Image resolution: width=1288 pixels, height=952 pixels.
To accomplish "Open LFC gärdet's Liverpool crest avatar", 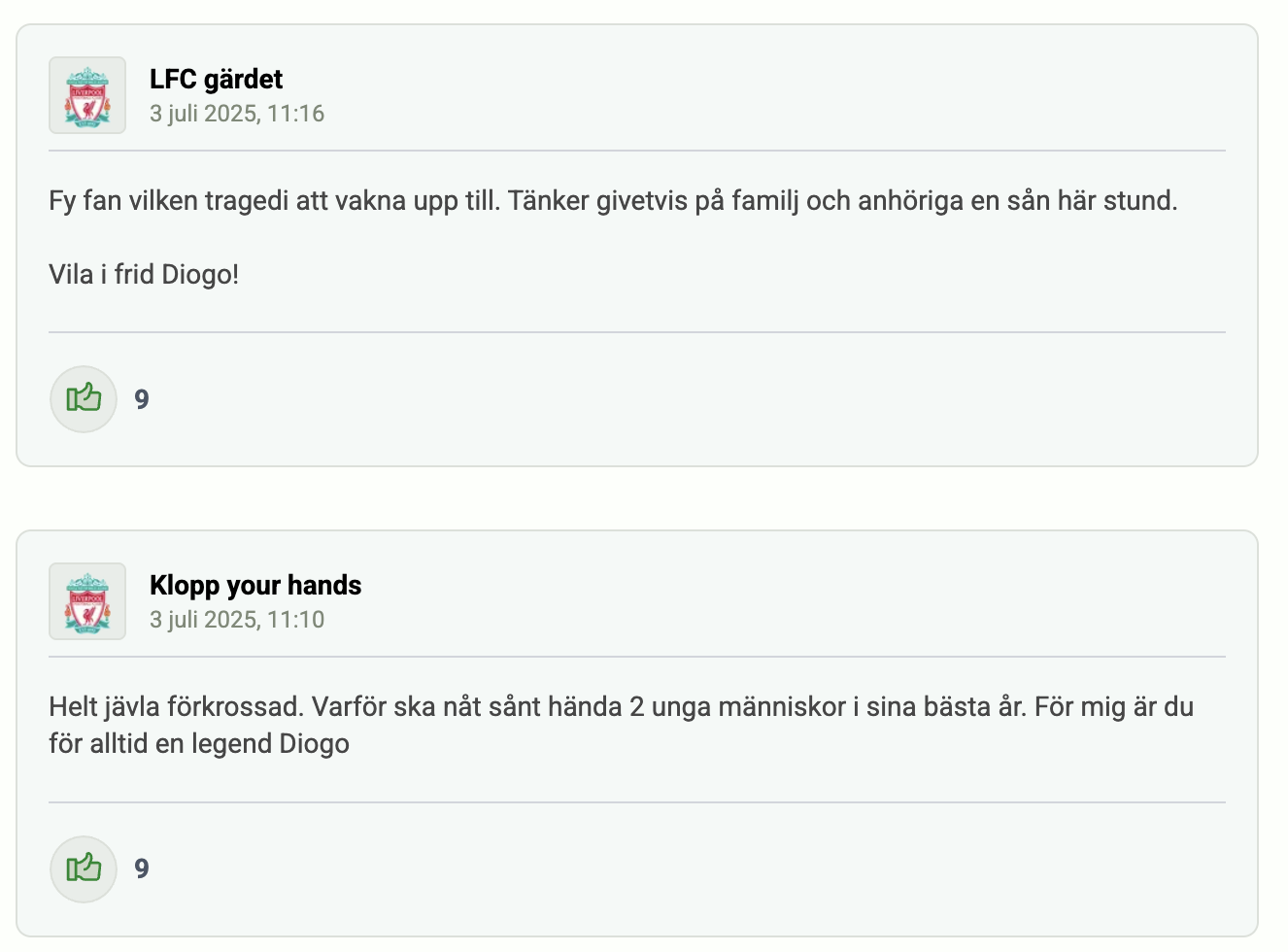I will pos(87,95).
